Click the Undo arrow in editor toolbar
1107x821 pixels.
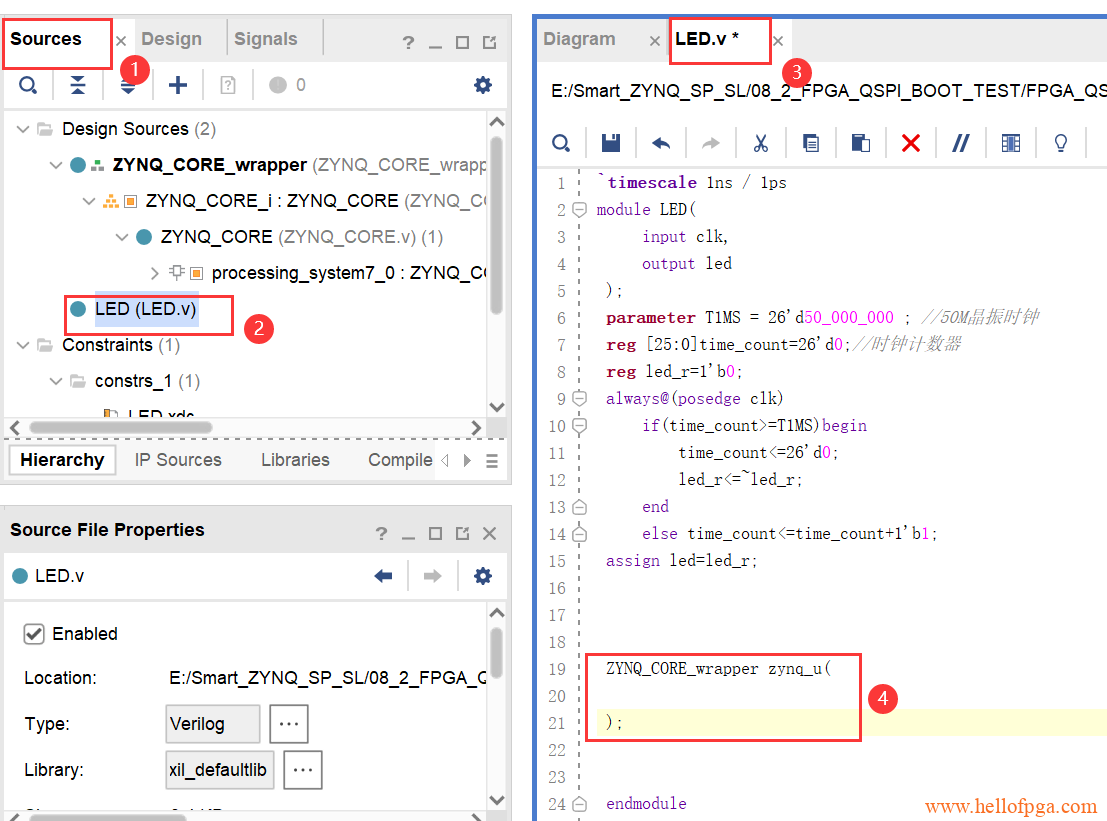(x=661, y=143)
